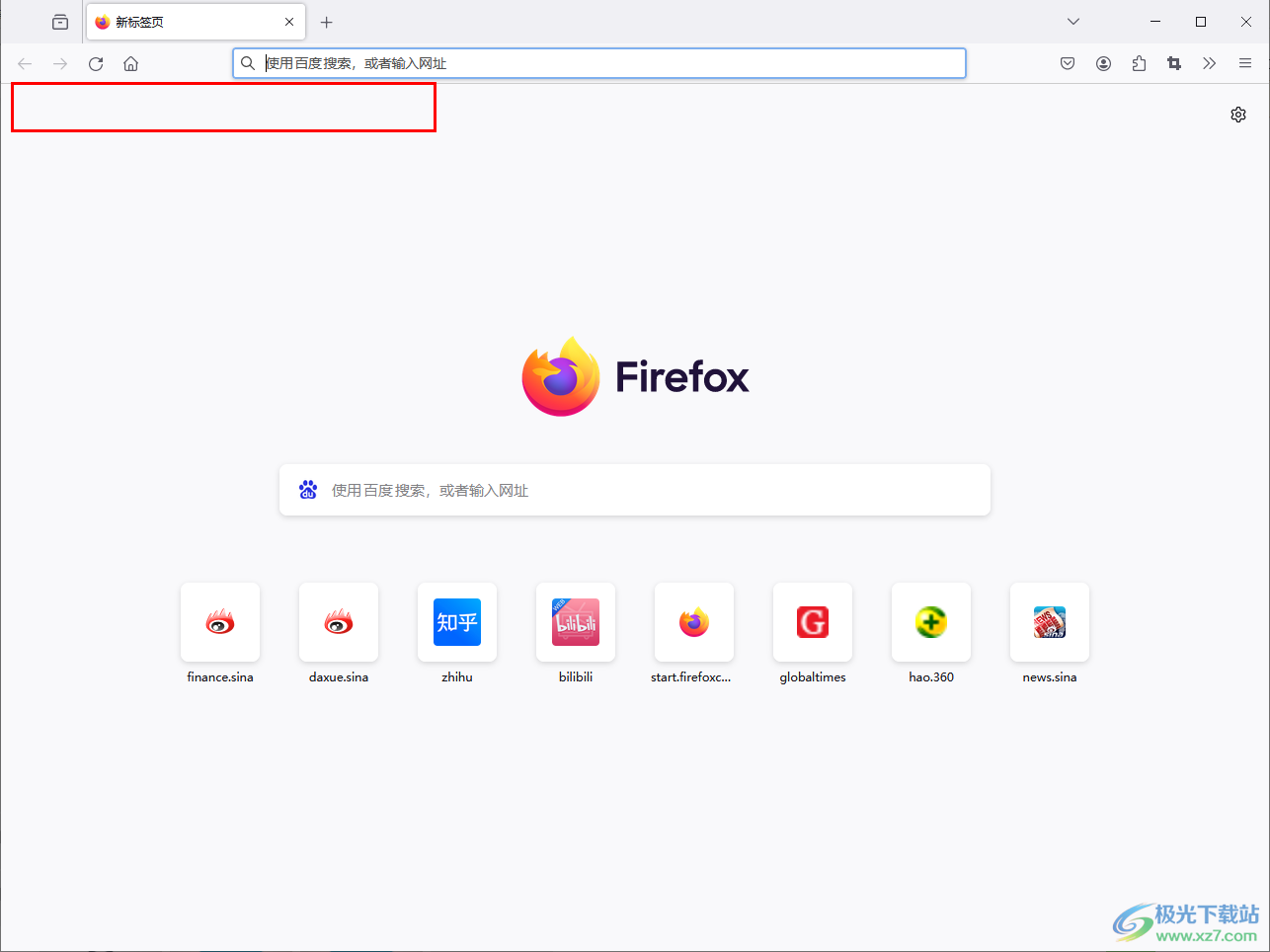Open new tab personalize gear icon

coord(1238,115)
